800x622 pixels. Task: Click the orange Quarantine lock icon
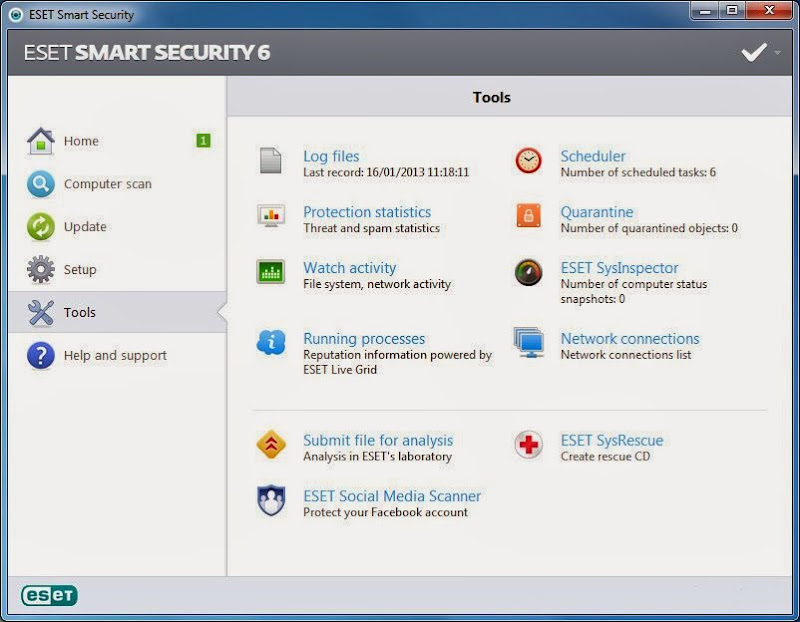pos(529,215)
